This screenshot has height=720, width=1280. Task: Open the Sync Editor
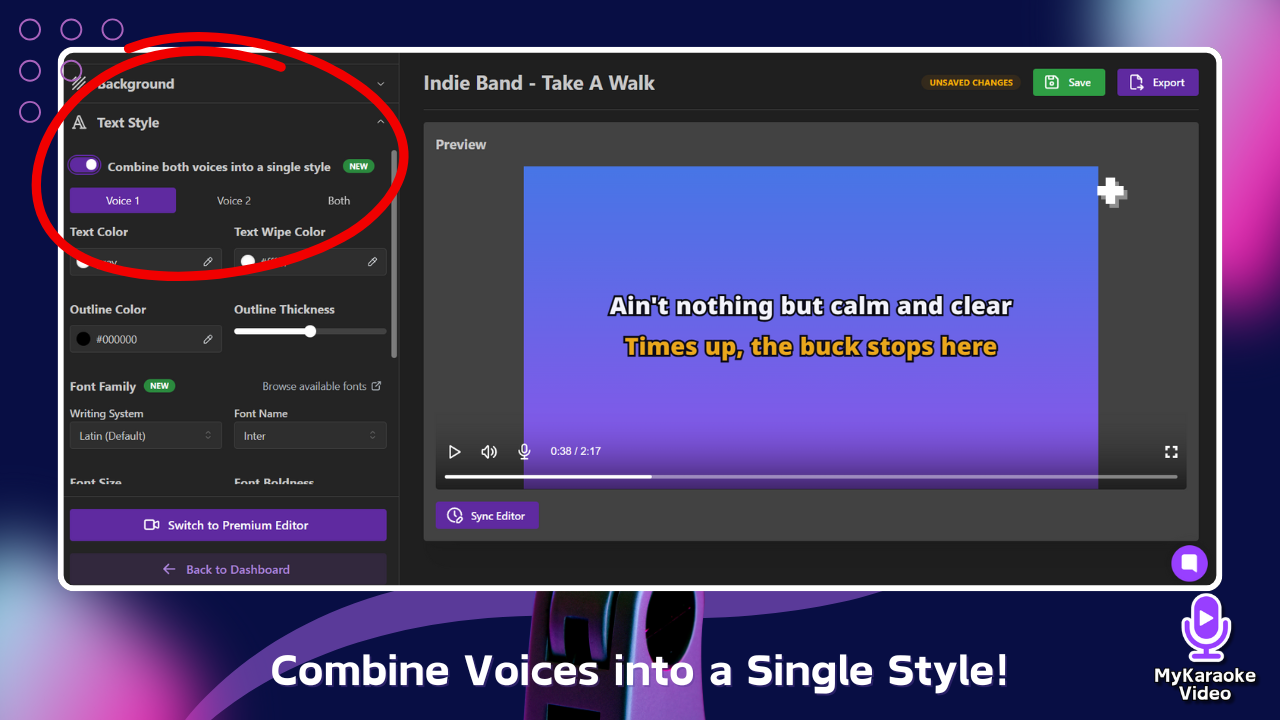tap(487, 516)
